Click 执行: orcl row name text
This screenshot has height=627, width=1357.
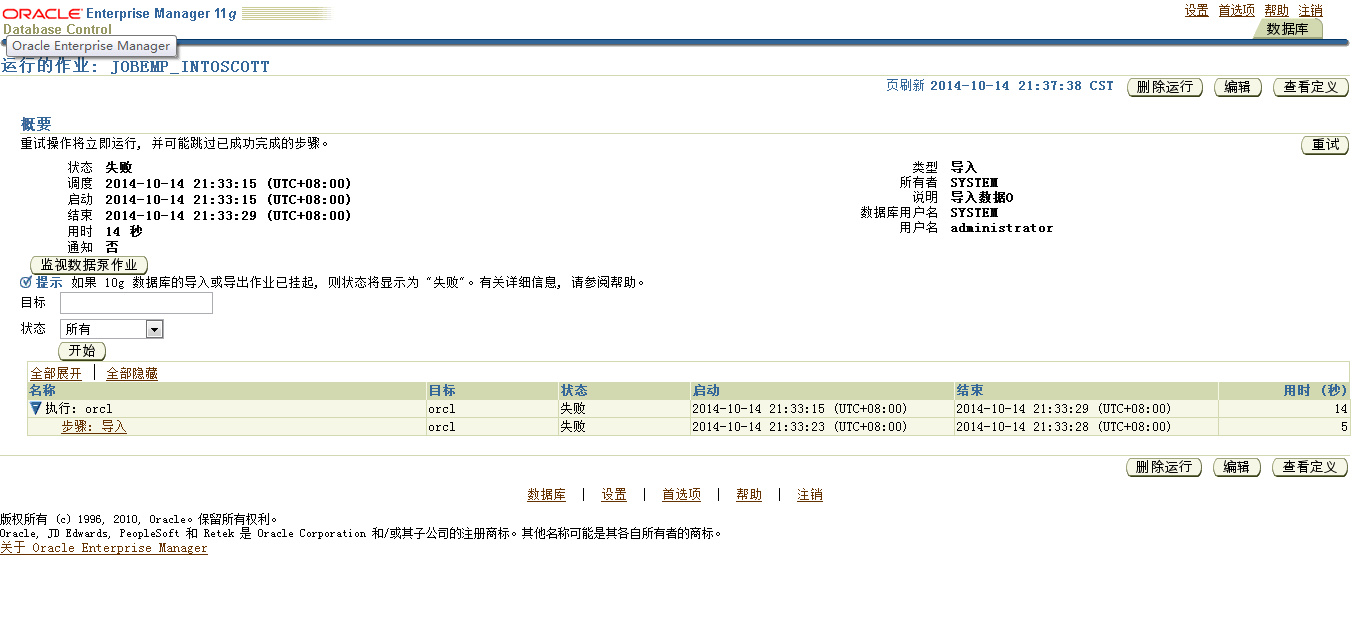click(79, 408)
